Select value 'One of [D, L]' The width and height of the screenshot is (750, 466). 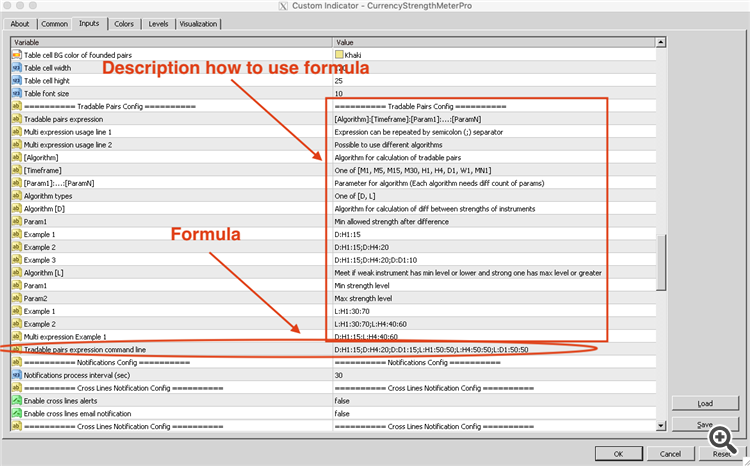pos(355,196)
